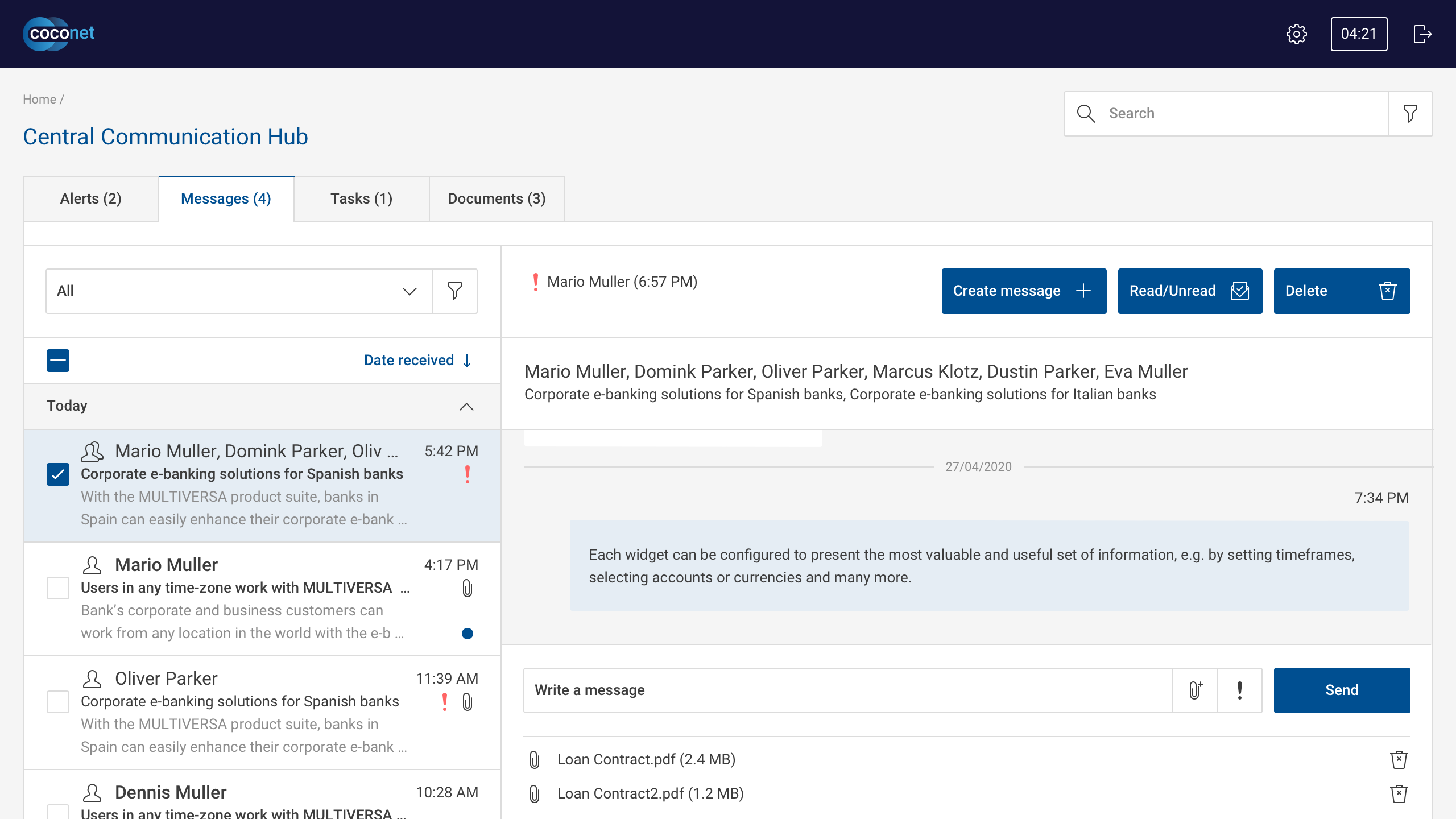
Task: Open settings via the gear icon
Action: (1296, 34)
